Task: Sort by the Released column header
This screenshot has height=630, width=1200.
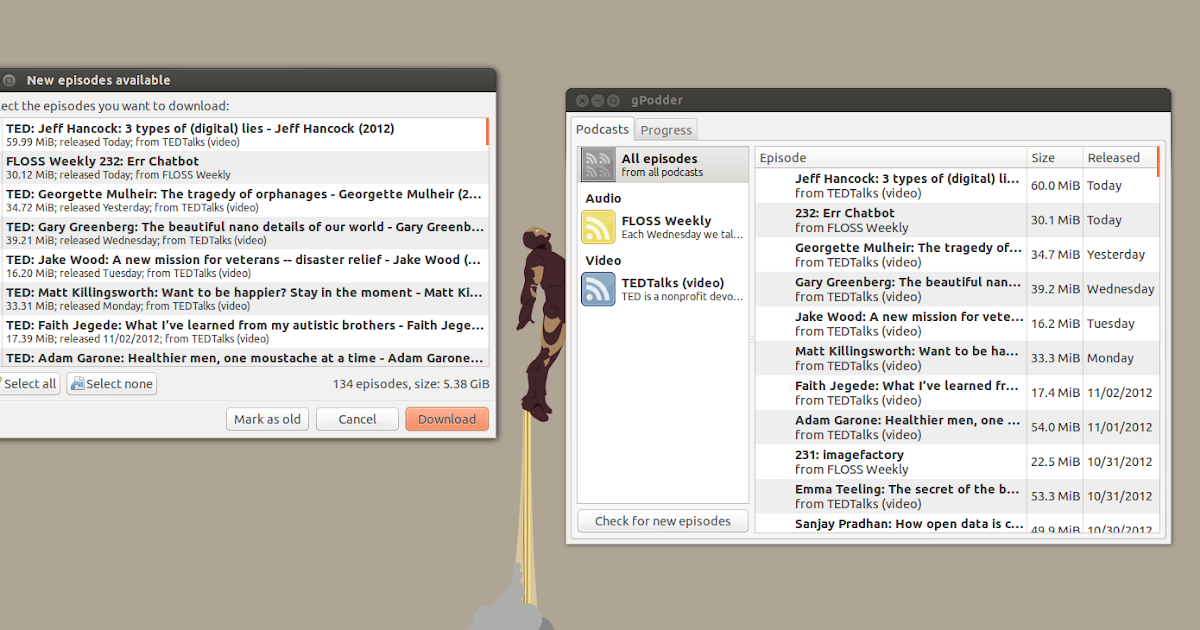Action: (1119, 158)
